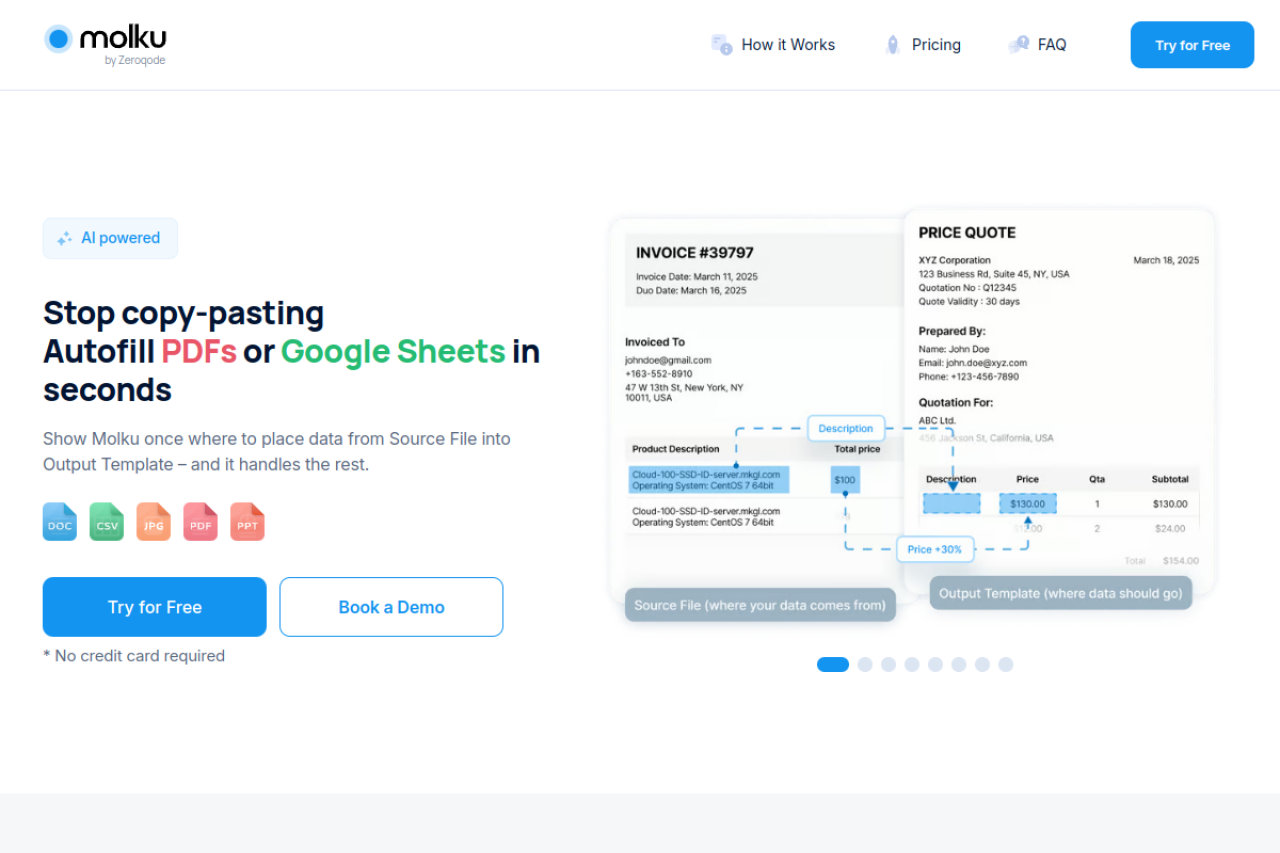Click the 'Google Sheets' heading words
Screen dimensions: 1280x853
393,351
